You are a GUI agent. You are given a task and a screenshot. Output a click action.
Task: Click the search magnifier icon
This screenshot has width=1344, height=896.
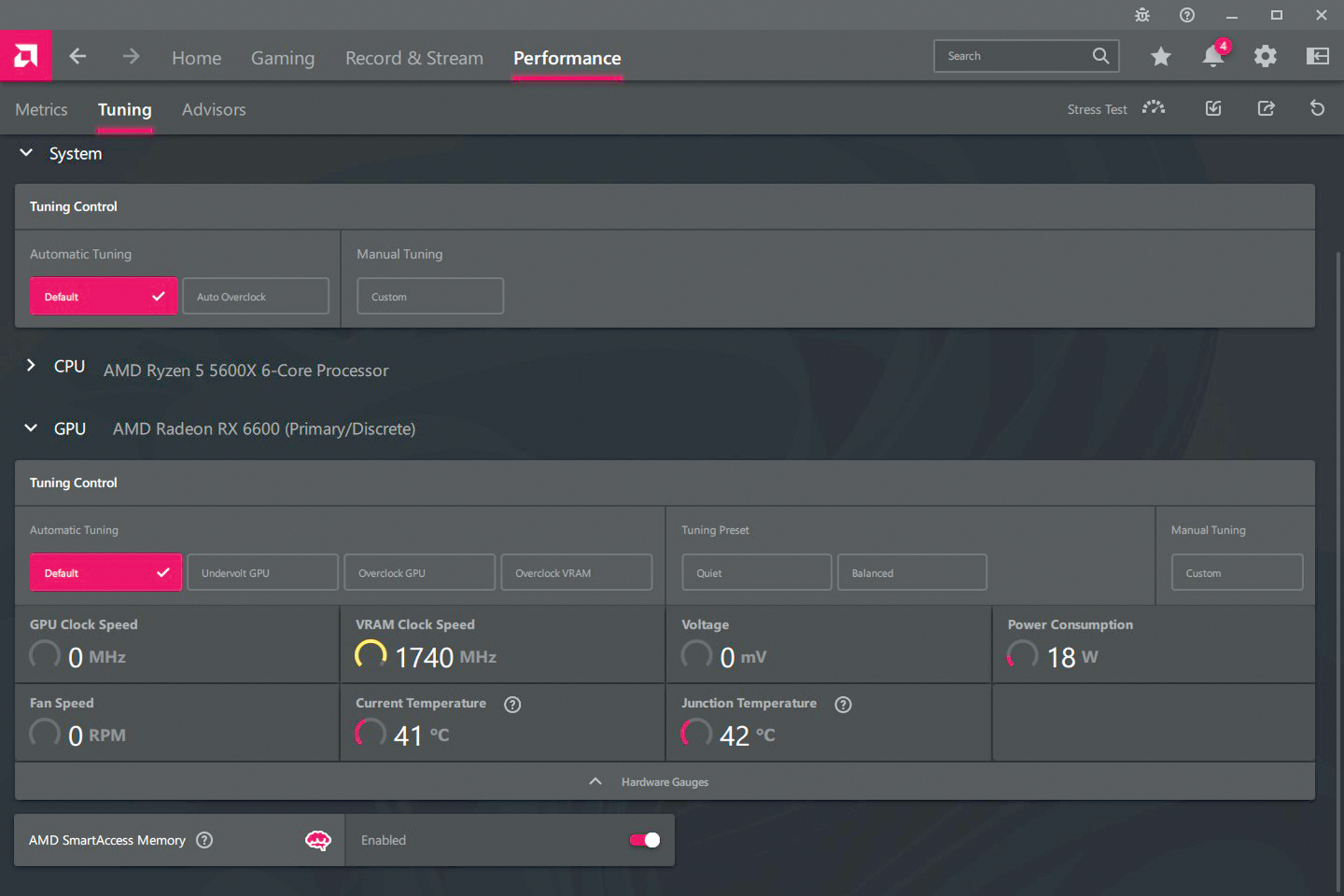point(1100,56)
